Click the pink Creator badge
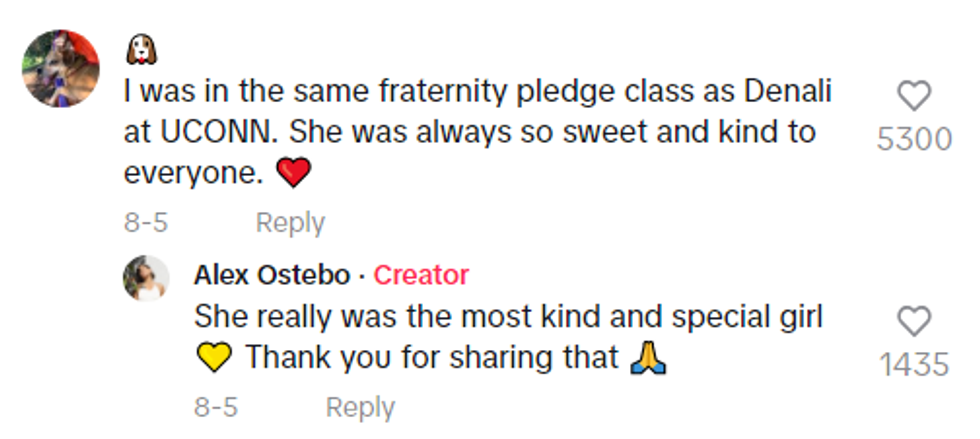The height and width of the screenshot is (439, 980). coord(420,274)
